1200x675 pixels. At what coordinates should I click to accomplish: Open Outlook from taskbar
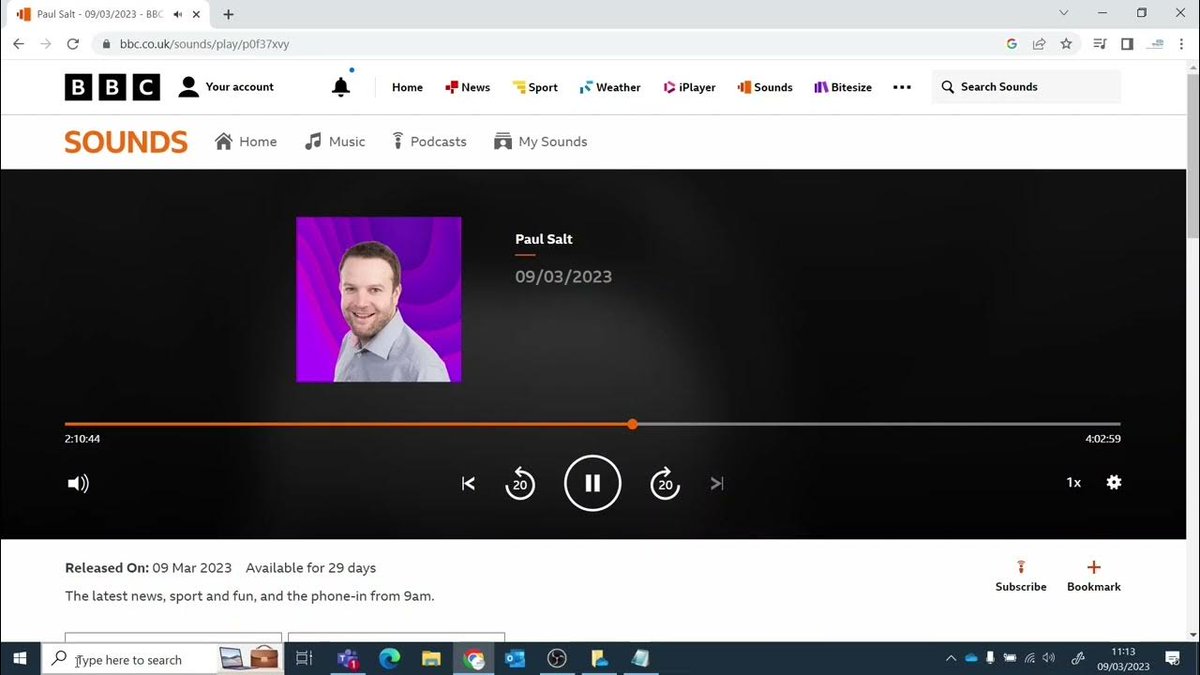(x=515, y=659)
